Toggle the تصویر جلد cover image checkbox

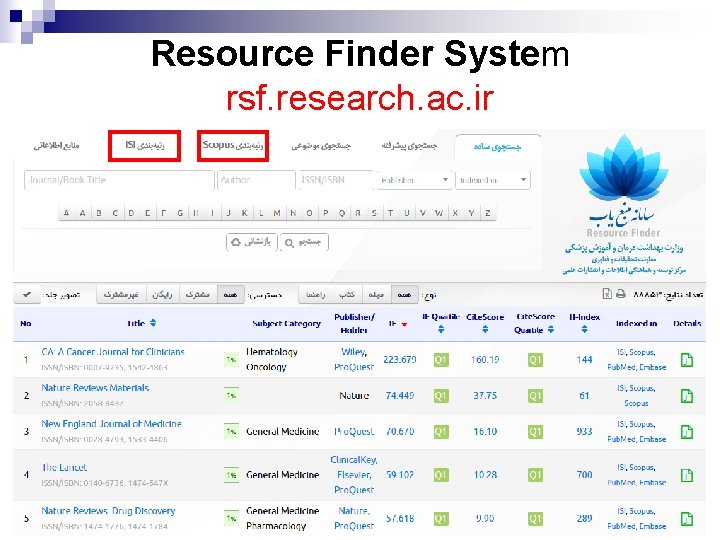point(27,294)
